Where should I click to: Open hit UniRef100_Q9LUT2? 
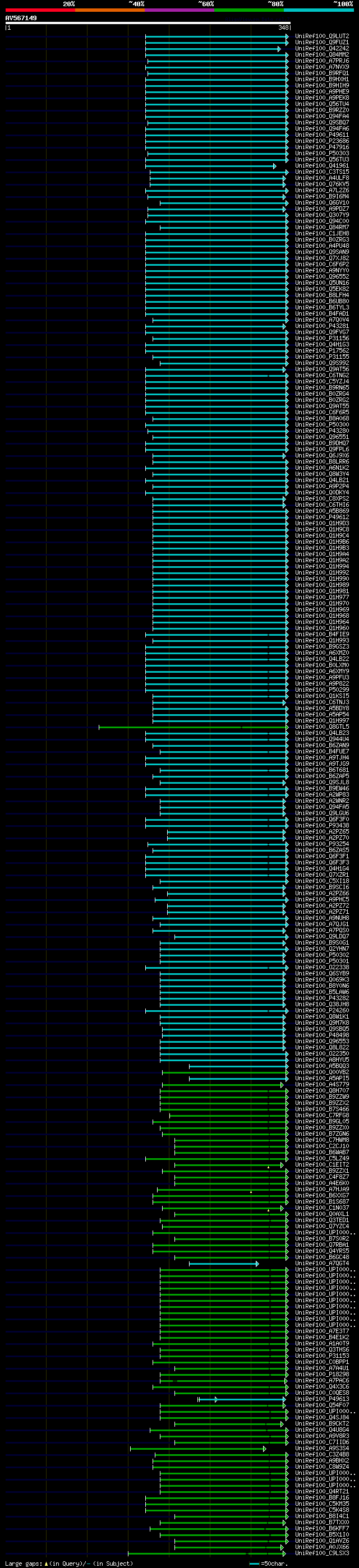tap(323, 36)
